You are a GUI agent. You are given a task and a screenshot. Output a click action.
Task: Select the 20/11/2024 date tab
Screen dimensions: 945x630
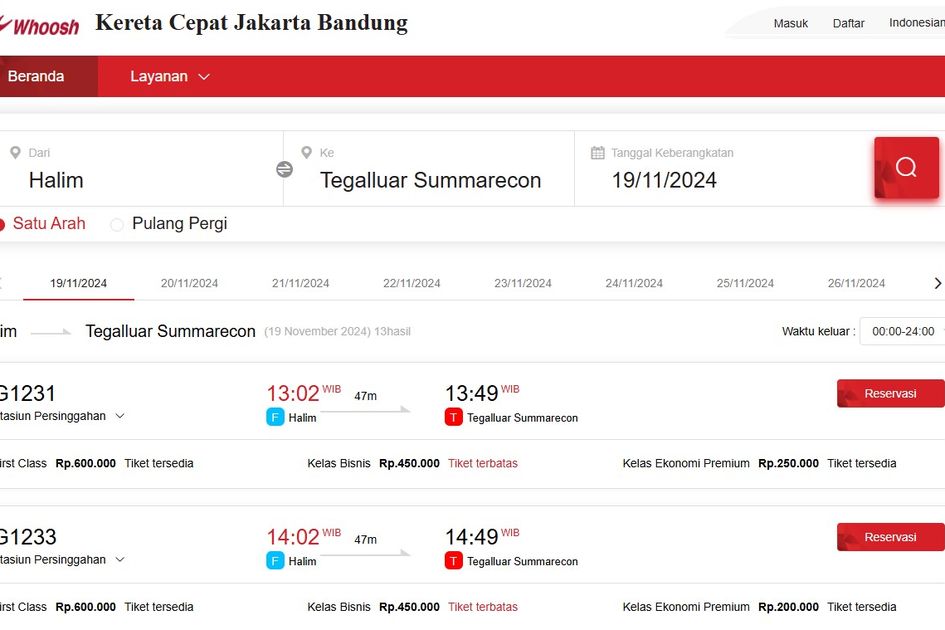tap(189, 283)
